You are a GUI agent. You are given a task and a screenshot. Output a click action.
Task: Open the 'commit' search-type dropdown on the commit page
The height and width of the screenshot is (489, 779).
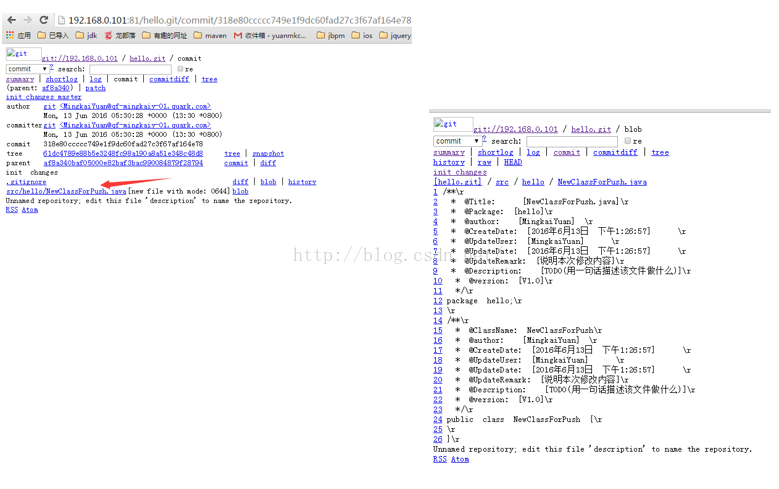click(27, 69)
